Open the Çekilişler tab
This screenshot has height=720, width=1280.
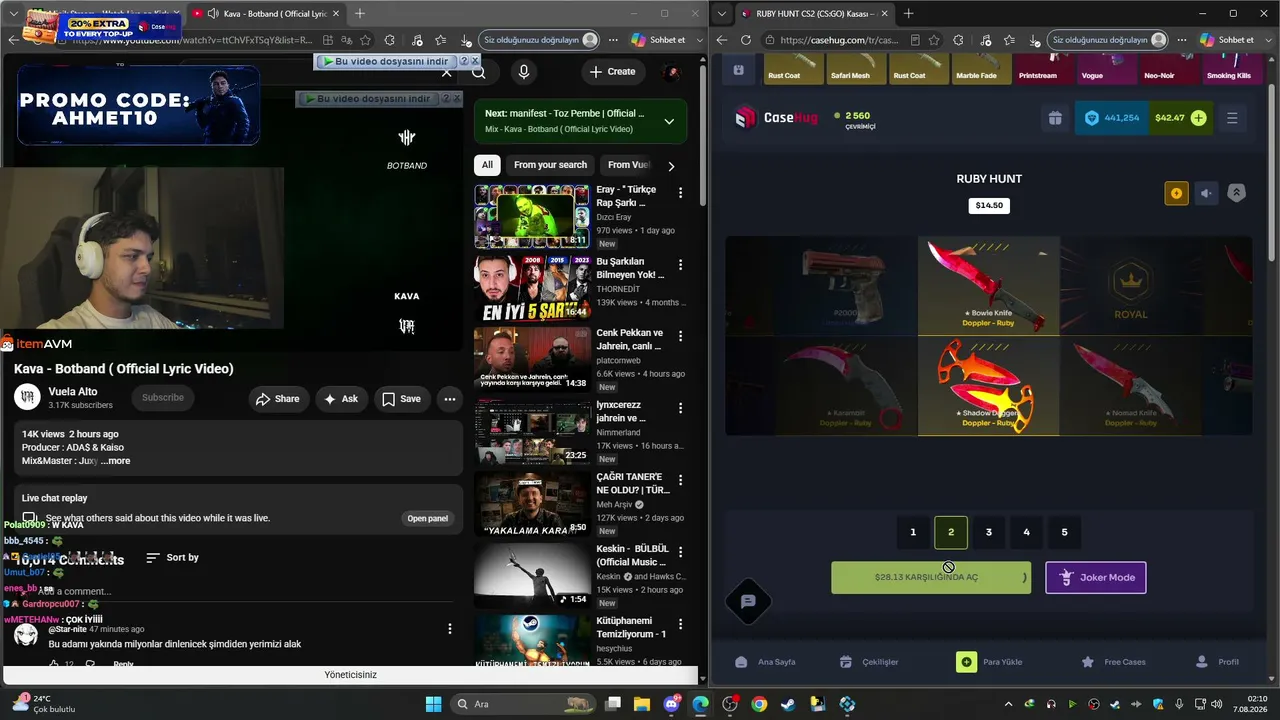869,662
